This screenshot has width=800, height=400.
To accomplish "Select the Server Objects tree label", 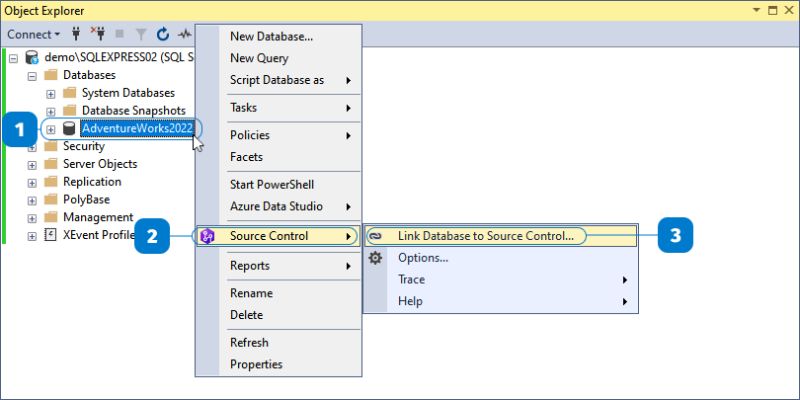I will (x=100, y=164).
